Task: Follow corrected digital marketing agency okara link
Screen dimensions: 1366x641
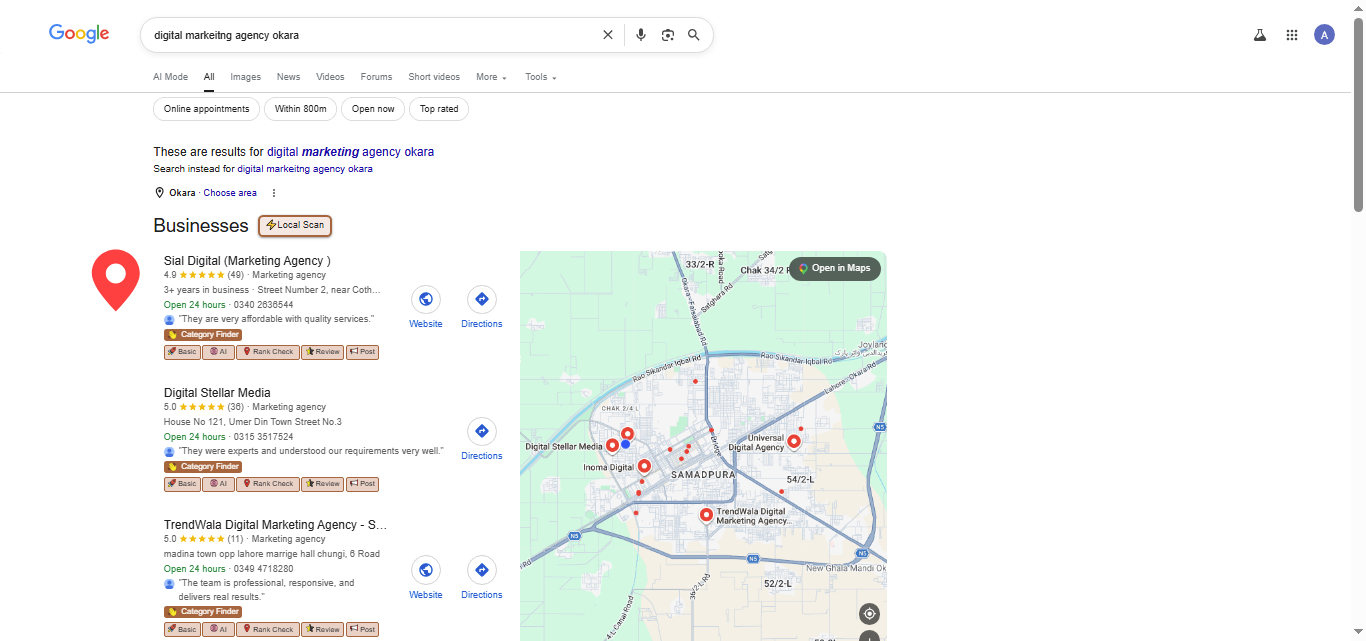Action: 350,152
